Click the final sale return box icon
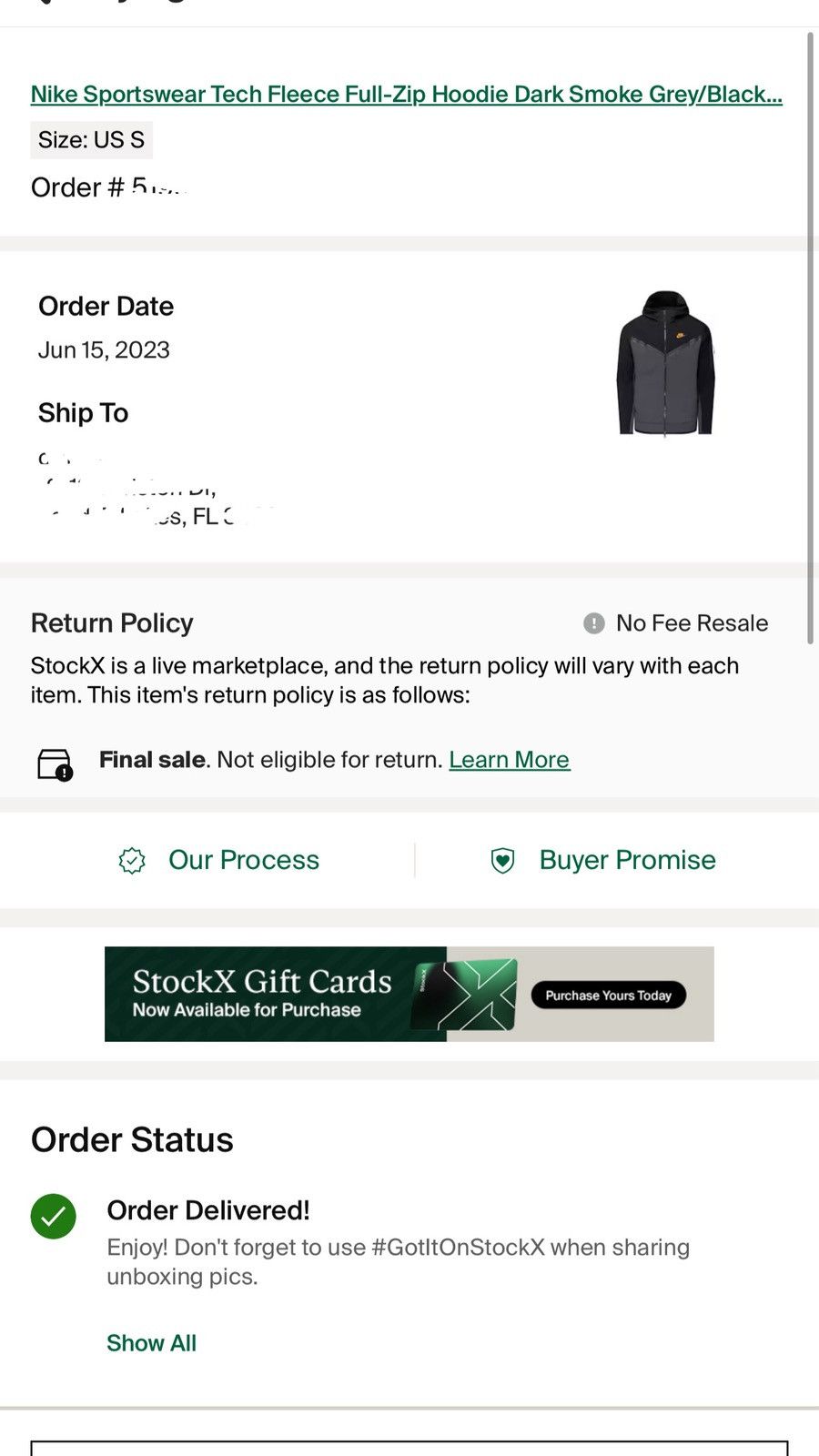 tap(55, 764)
